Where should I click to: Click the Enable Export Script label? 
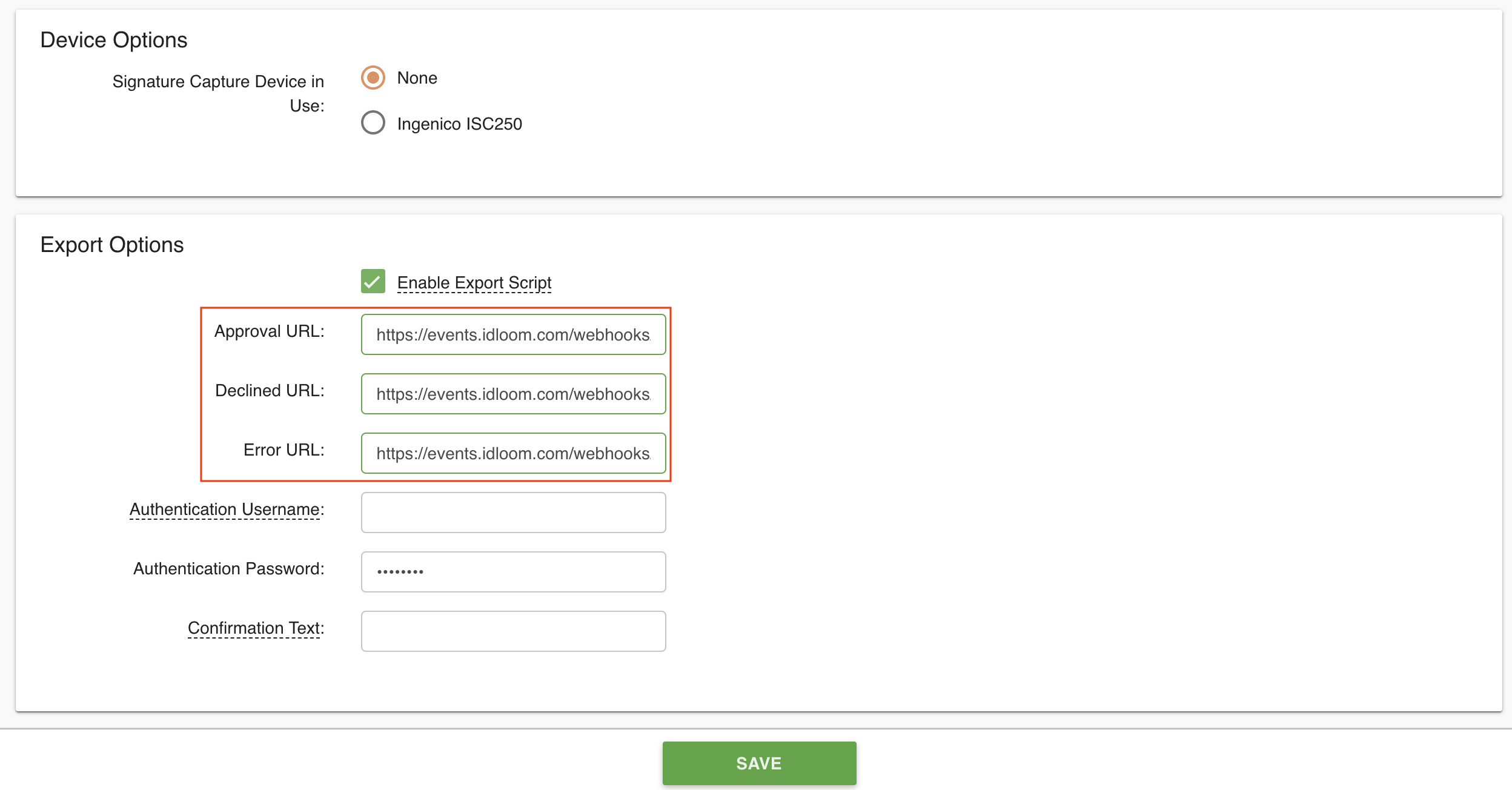point(474,283)
